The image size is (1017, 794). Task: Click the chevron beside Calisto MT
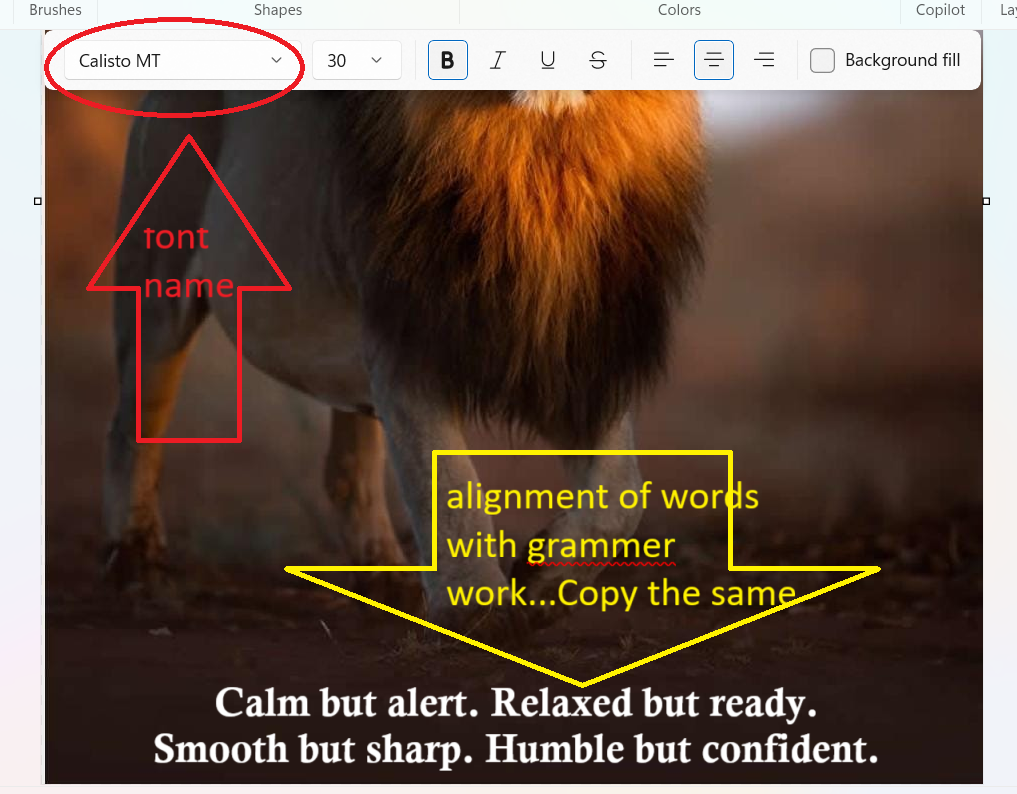(x=277, y=60)
